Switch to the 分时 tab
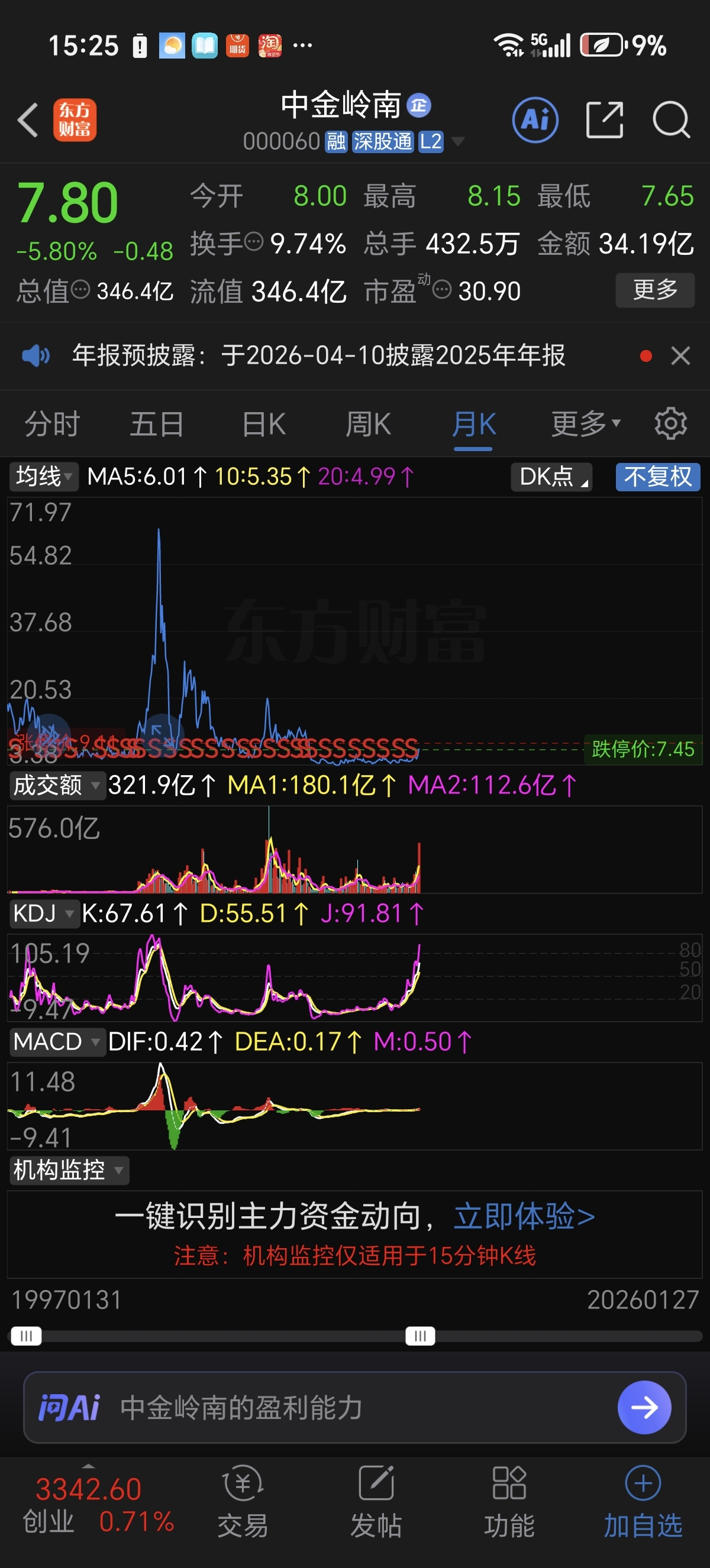Screen dimensions: 710x1568 (53, 424)
